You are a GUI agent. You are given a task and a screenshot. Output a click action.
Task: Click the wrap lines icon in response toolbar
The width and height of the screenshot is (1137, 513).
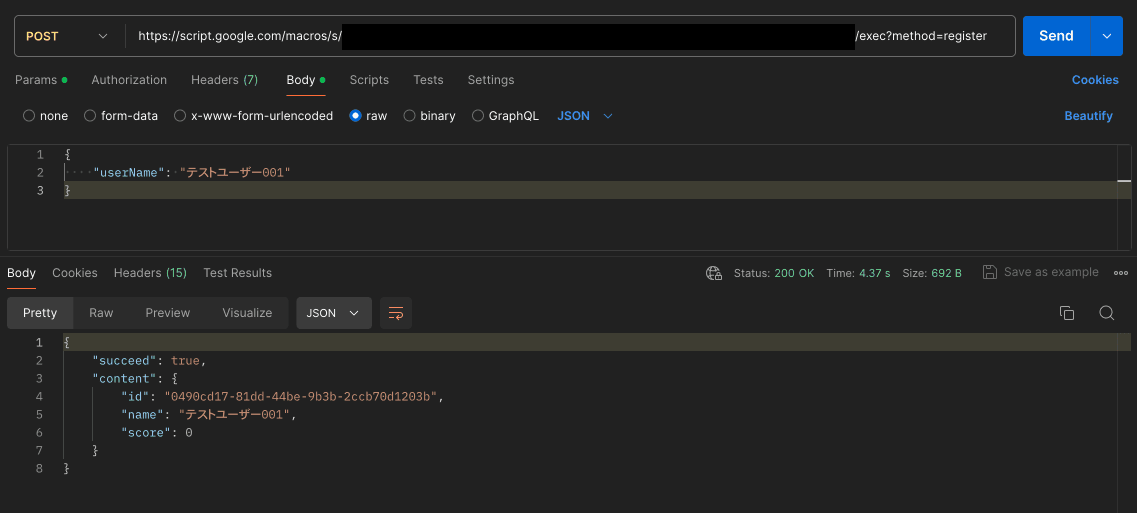click(x=396, y=313)
